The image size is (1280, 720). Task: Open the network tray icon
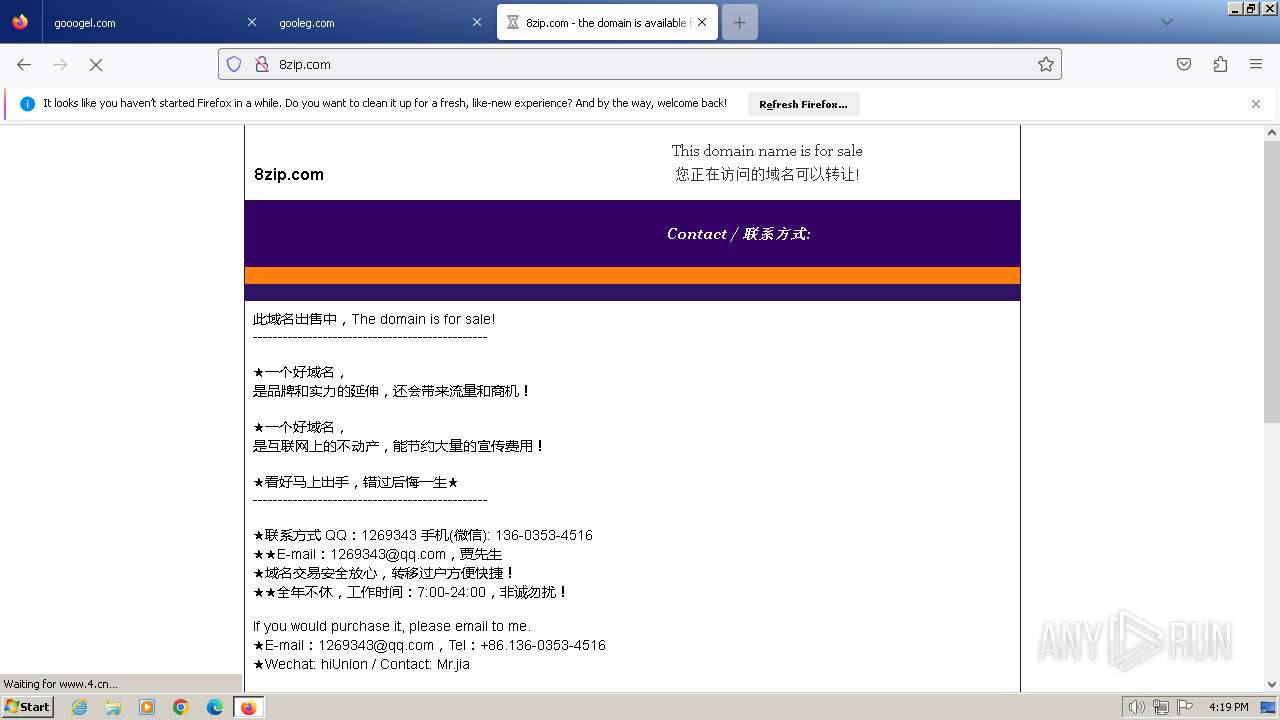point(1160,707)
